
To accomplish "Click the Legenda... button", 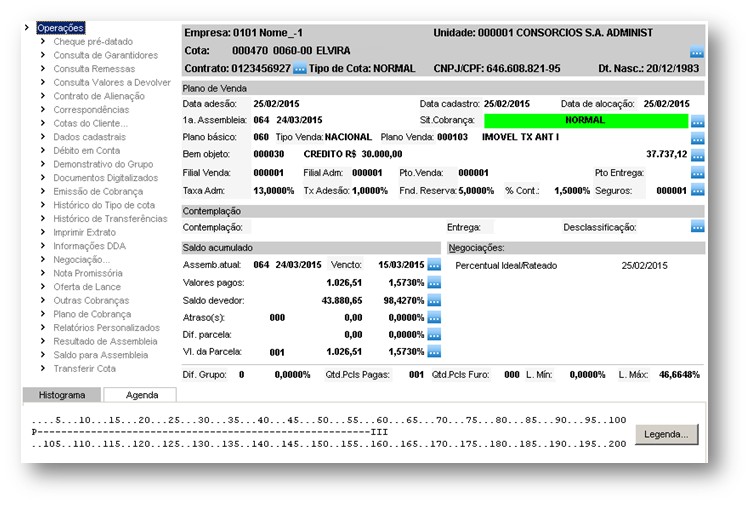I will tap(666, 435).
